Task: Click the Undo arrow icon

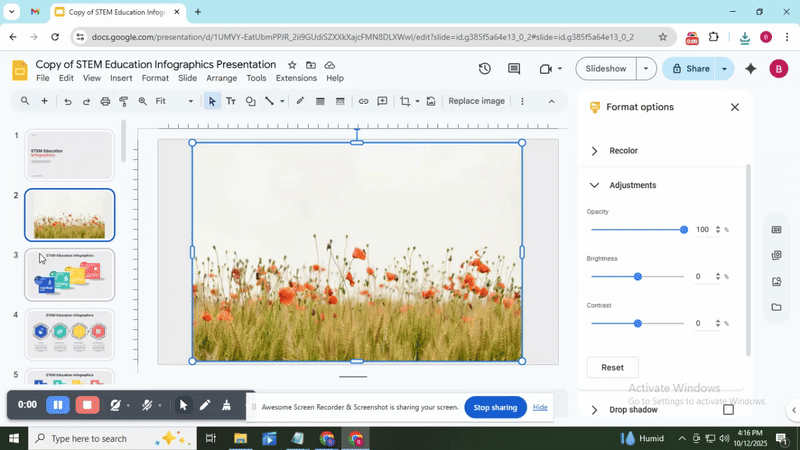Action: pos(68,101)
